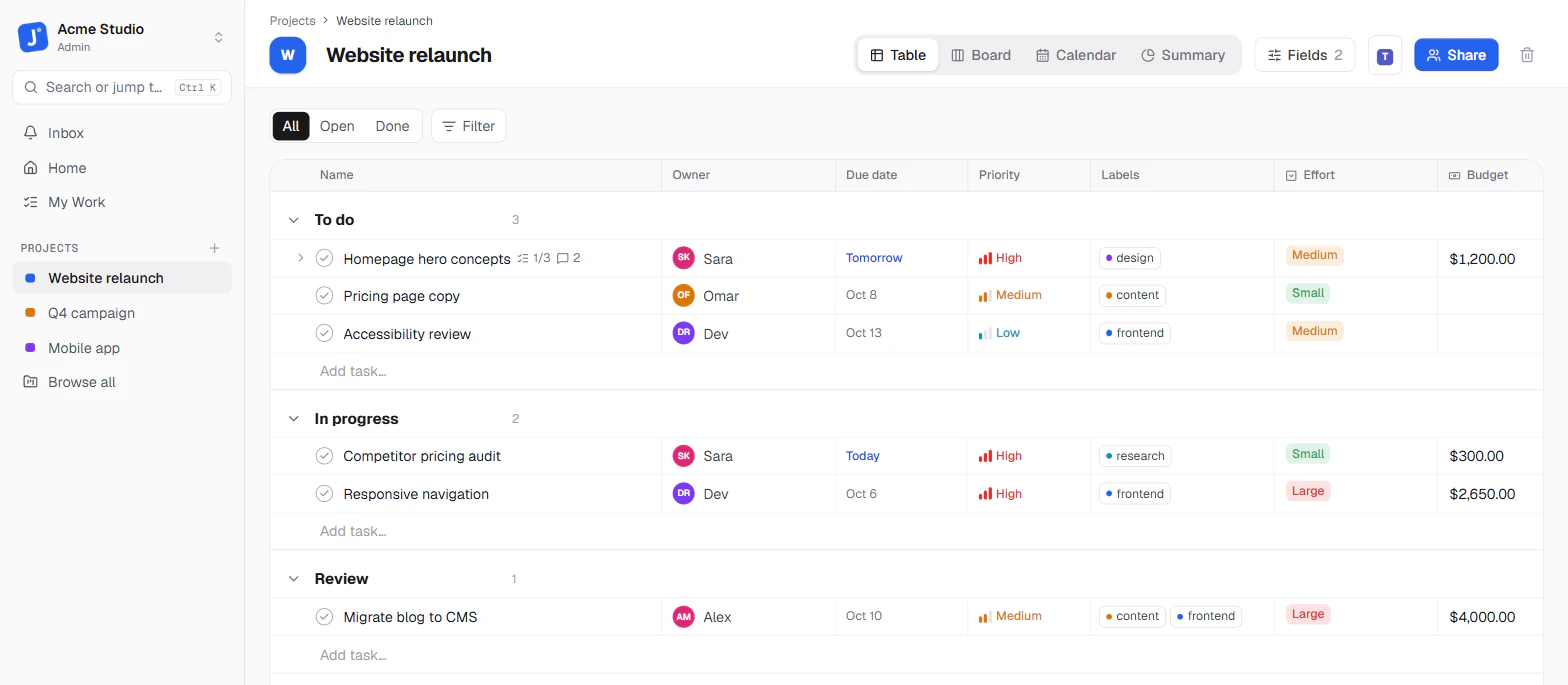Open Medium effort on Homepage hero concepts

coord(1314,255)
